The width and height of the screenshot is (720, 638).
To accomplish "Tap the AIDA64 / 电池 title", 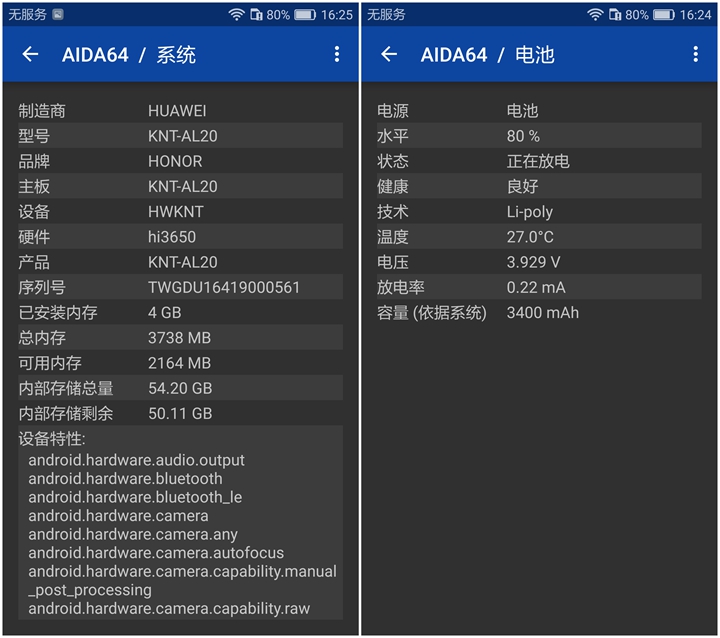I will [488, 55].
